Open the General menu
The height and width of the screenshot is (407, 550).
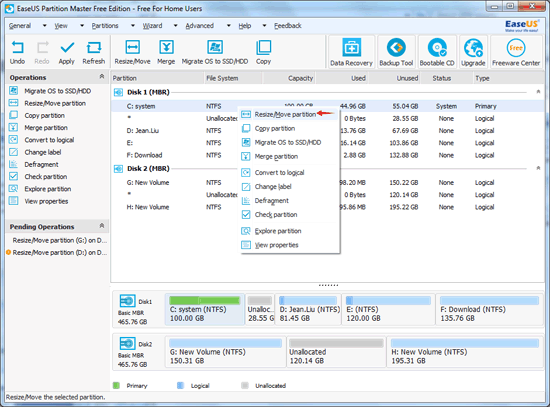[20, 26]
